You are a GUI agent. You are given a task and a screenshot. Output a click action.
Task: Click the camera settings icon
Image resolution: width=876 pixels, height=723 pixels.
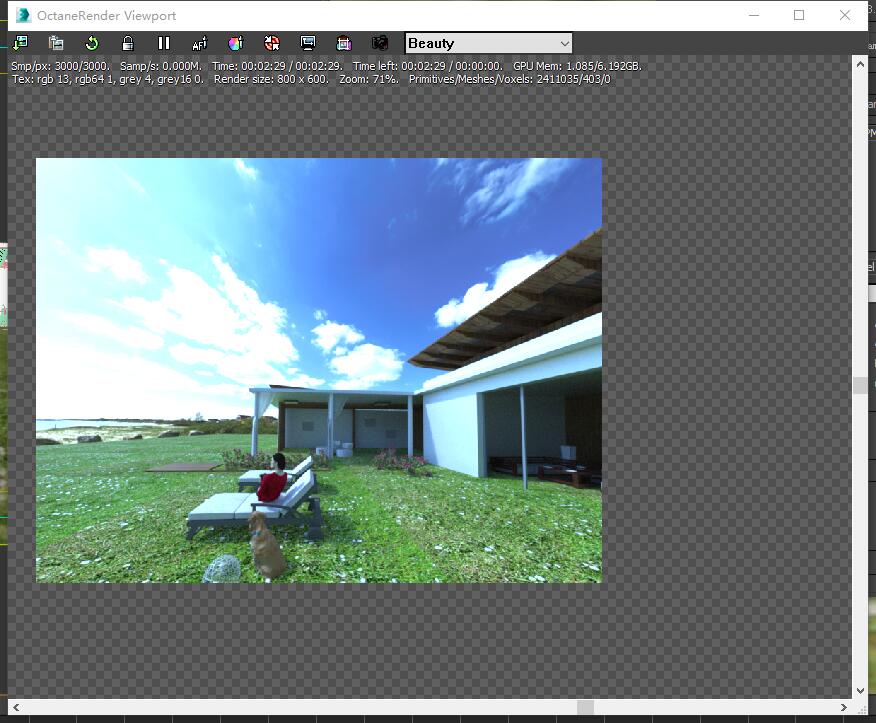tap(380, 43)
